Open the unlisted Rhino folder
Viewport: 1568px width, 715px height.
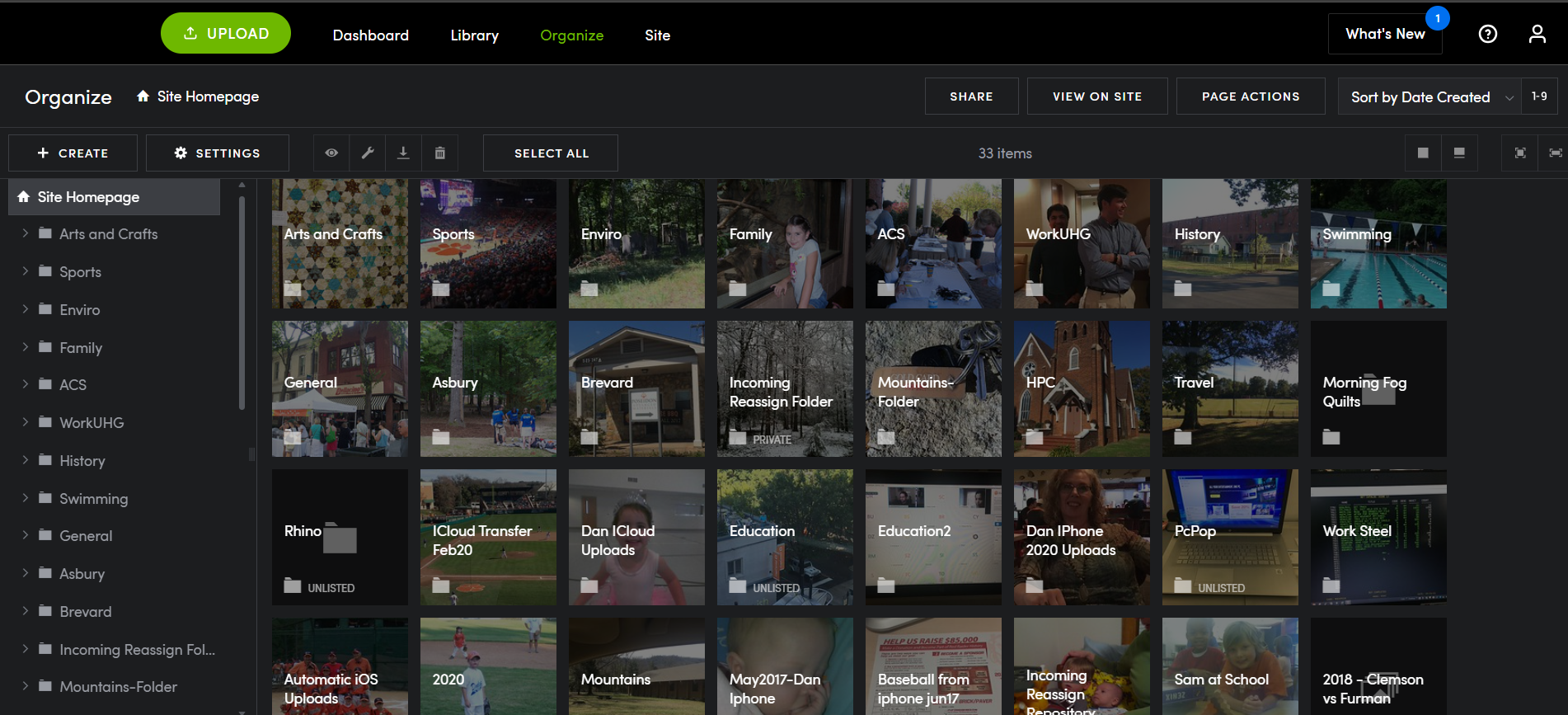point(340,537)
